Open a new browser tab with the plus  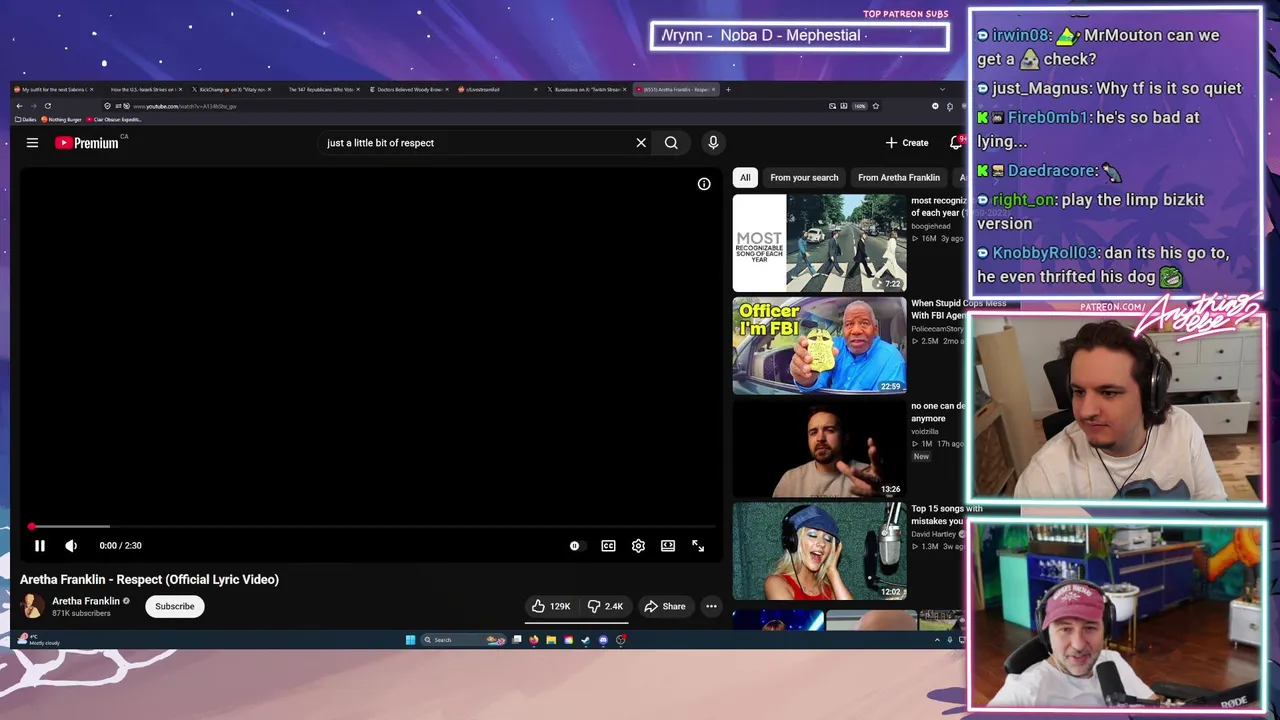(728, 89)
